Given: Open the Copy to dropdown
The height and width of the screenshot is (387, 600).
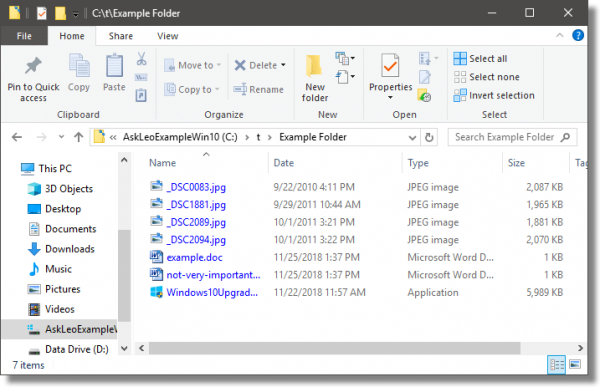Looking at the screenshot, I should click(x=192, y=89).
